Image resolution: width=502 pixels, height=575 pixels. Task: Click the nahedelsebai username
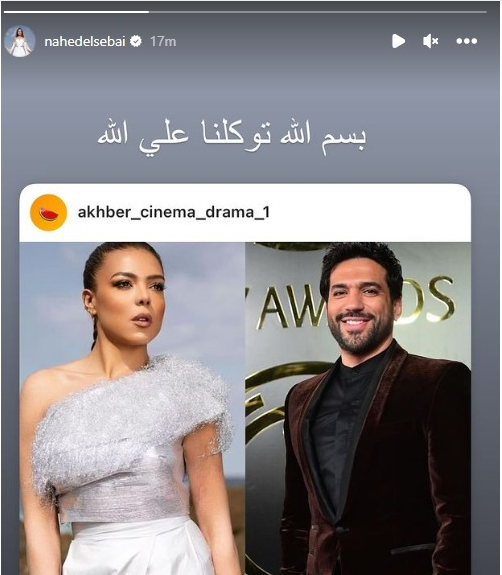tap(85, 41)
